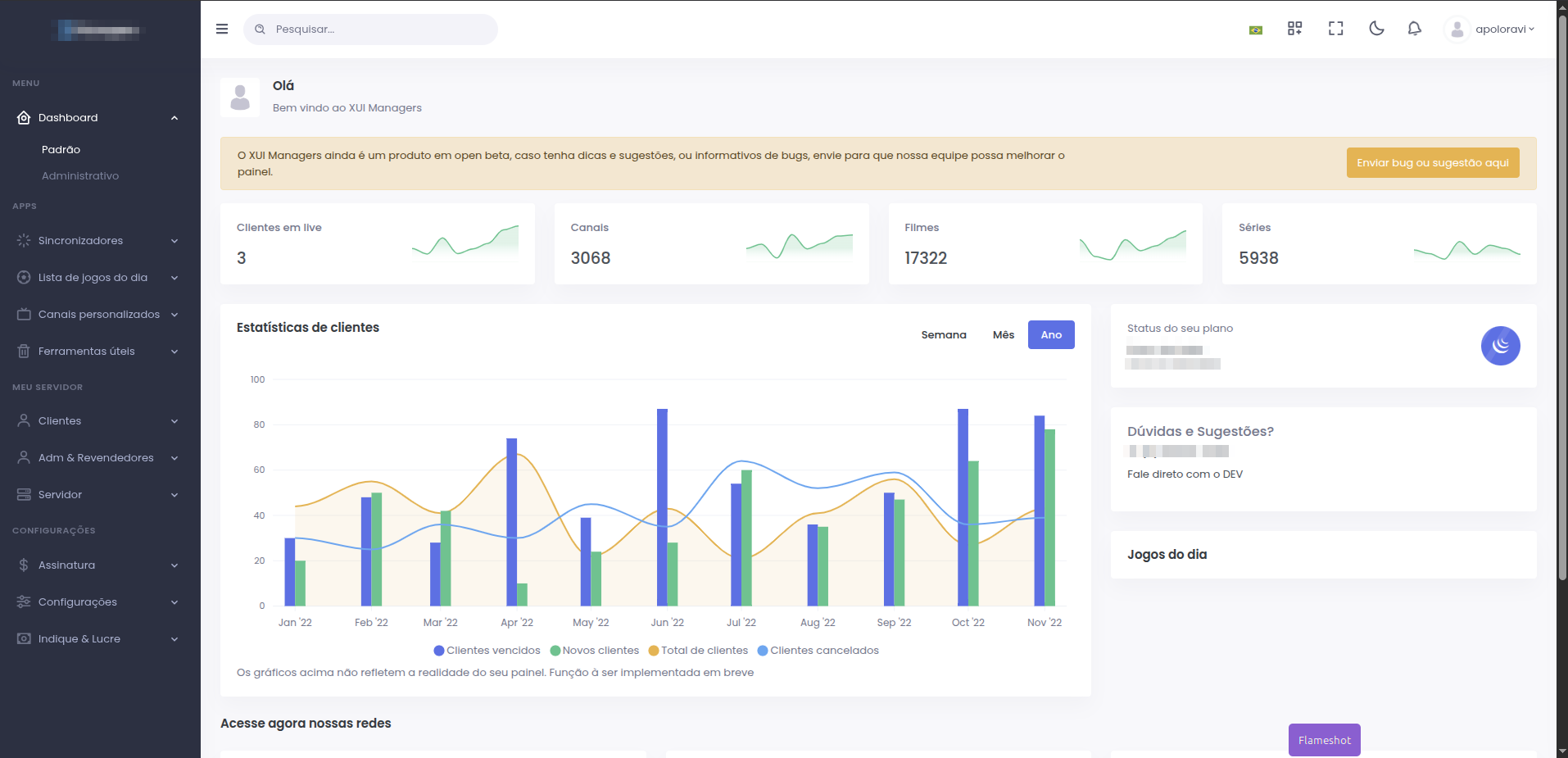The width and height of the screenshot is (1568, 758).
Task: Hide the Novos clientes chart series
Action: pos(595,651)
